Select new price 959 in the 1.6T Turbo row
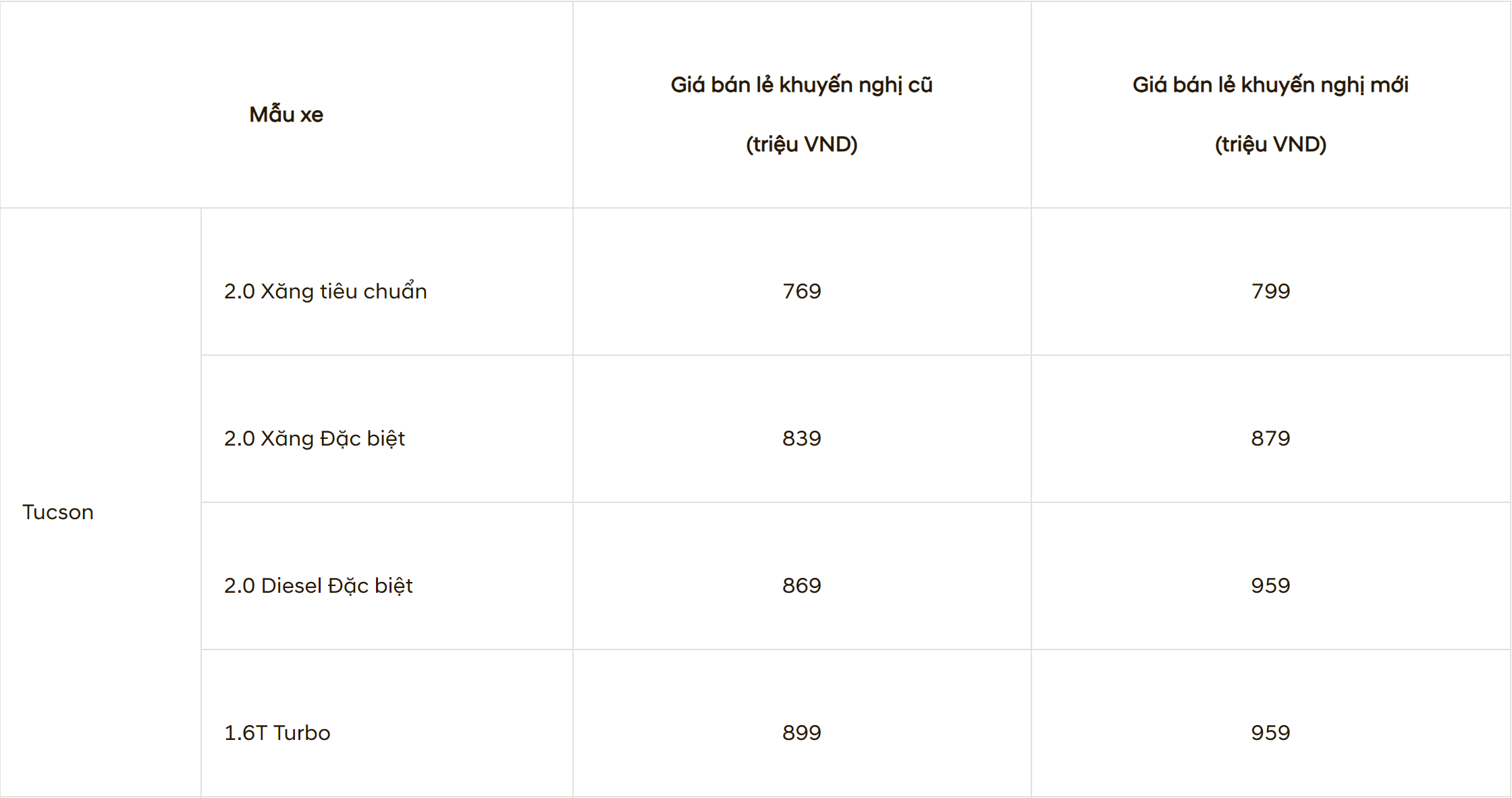 pos(1270,733)
